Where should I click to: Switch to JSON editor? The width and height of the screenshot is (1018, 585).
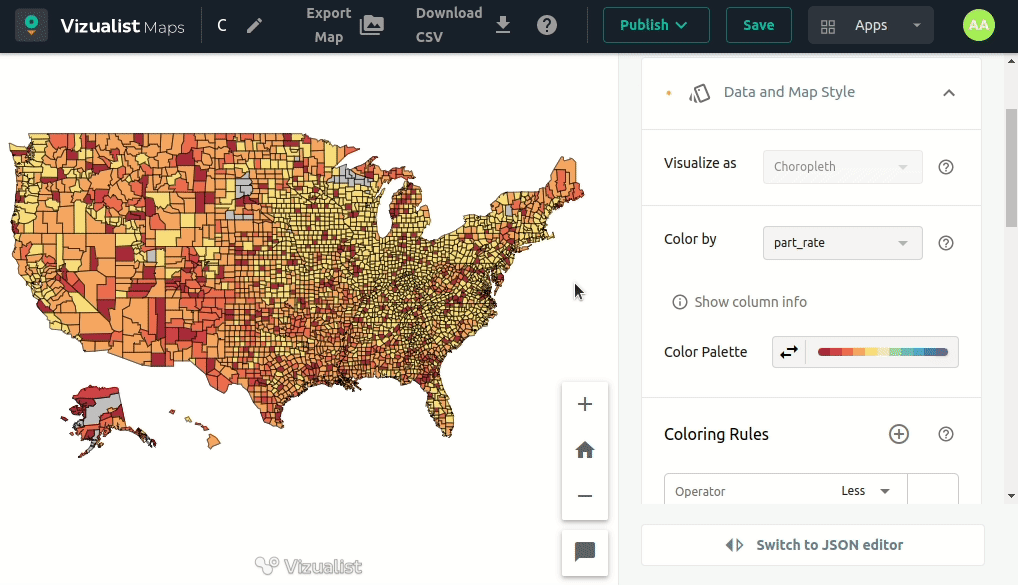pos(813,545)
